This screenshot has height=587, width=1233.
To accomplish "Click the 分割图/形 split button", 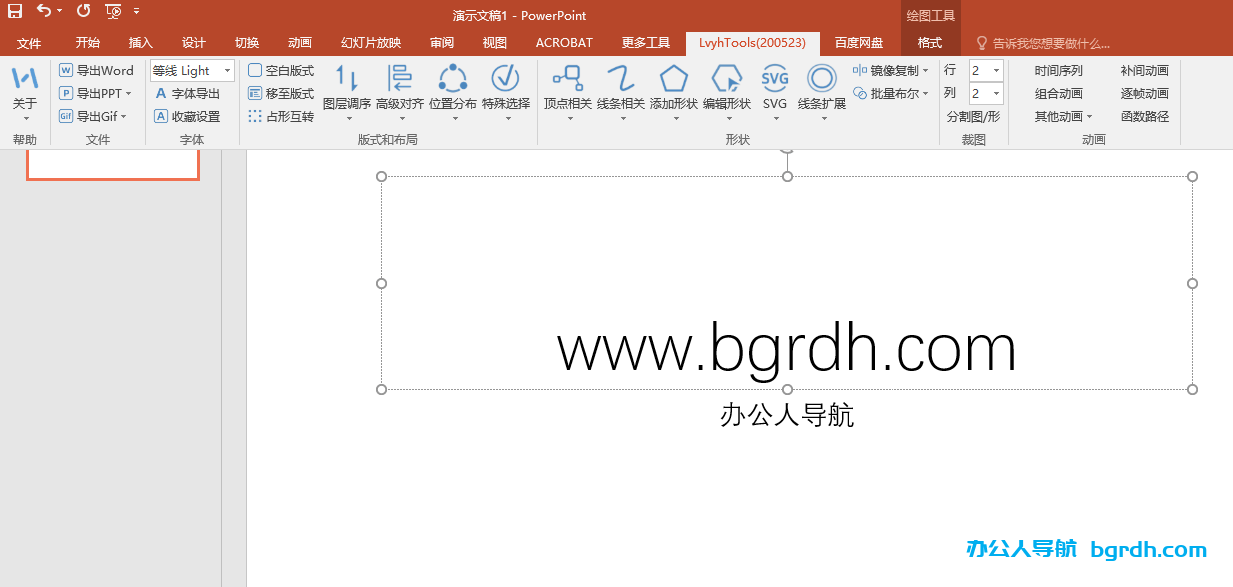I will [x=973, y=116].
